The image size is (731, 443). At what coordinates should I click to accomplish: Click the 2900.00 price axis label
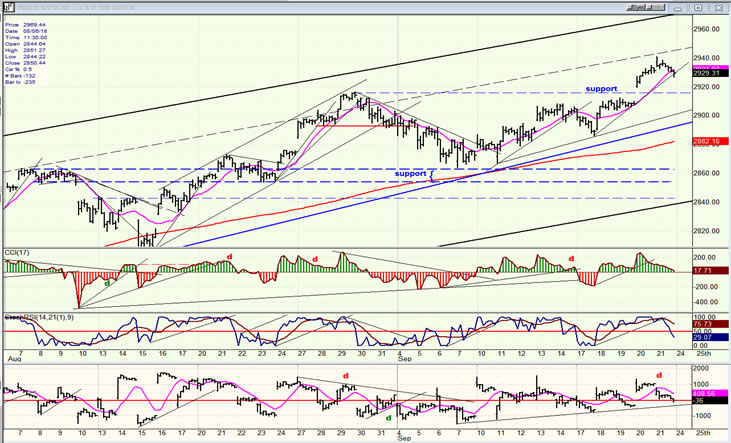(x=709, y=115)
